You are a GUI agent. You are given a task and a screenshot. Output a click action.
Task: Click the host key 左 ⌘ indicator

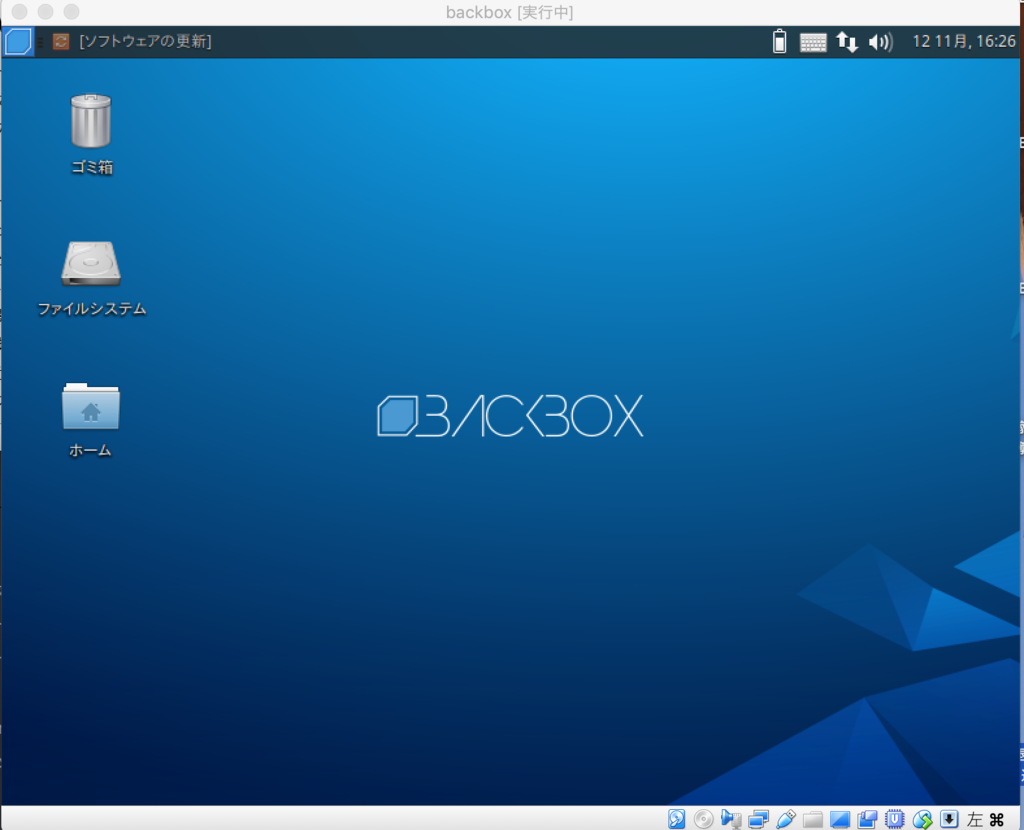point(985,820)
